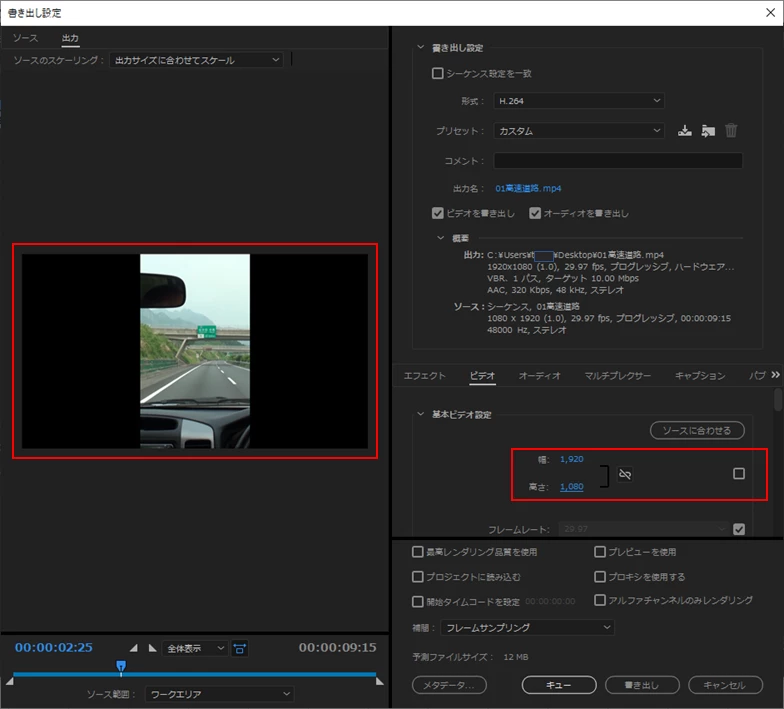Enable プロジェクトに読み込む checkbox
Image resolution: width=784 pixels, height=709 pixels.
(418, 577)
